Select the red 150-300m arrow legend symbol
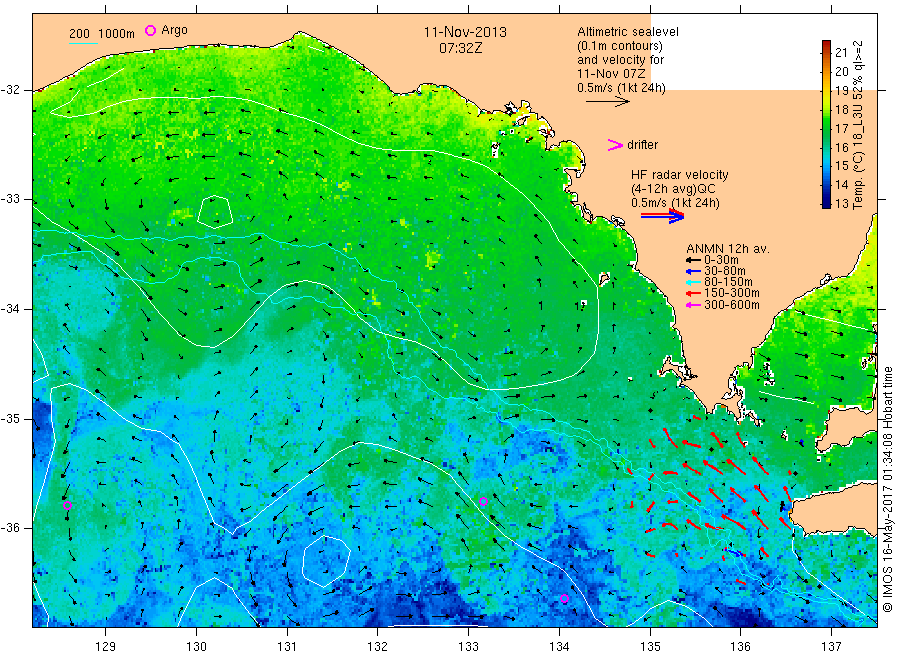 coord(693,293)
